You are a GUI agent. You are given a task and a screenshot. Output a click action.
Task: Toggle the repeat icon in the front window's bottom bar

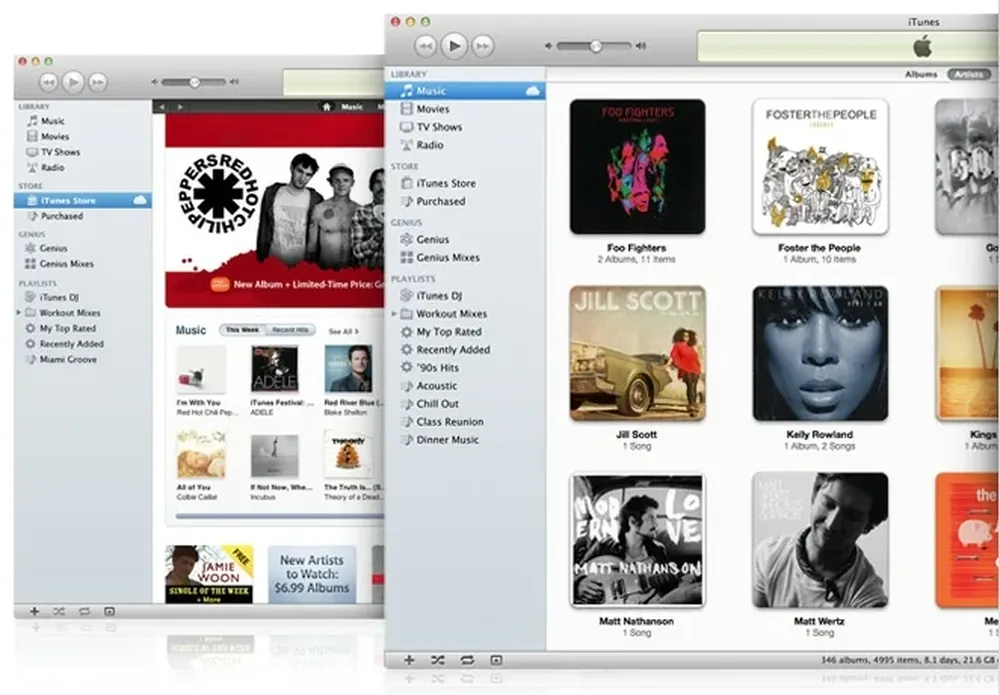tap(467, 660)
